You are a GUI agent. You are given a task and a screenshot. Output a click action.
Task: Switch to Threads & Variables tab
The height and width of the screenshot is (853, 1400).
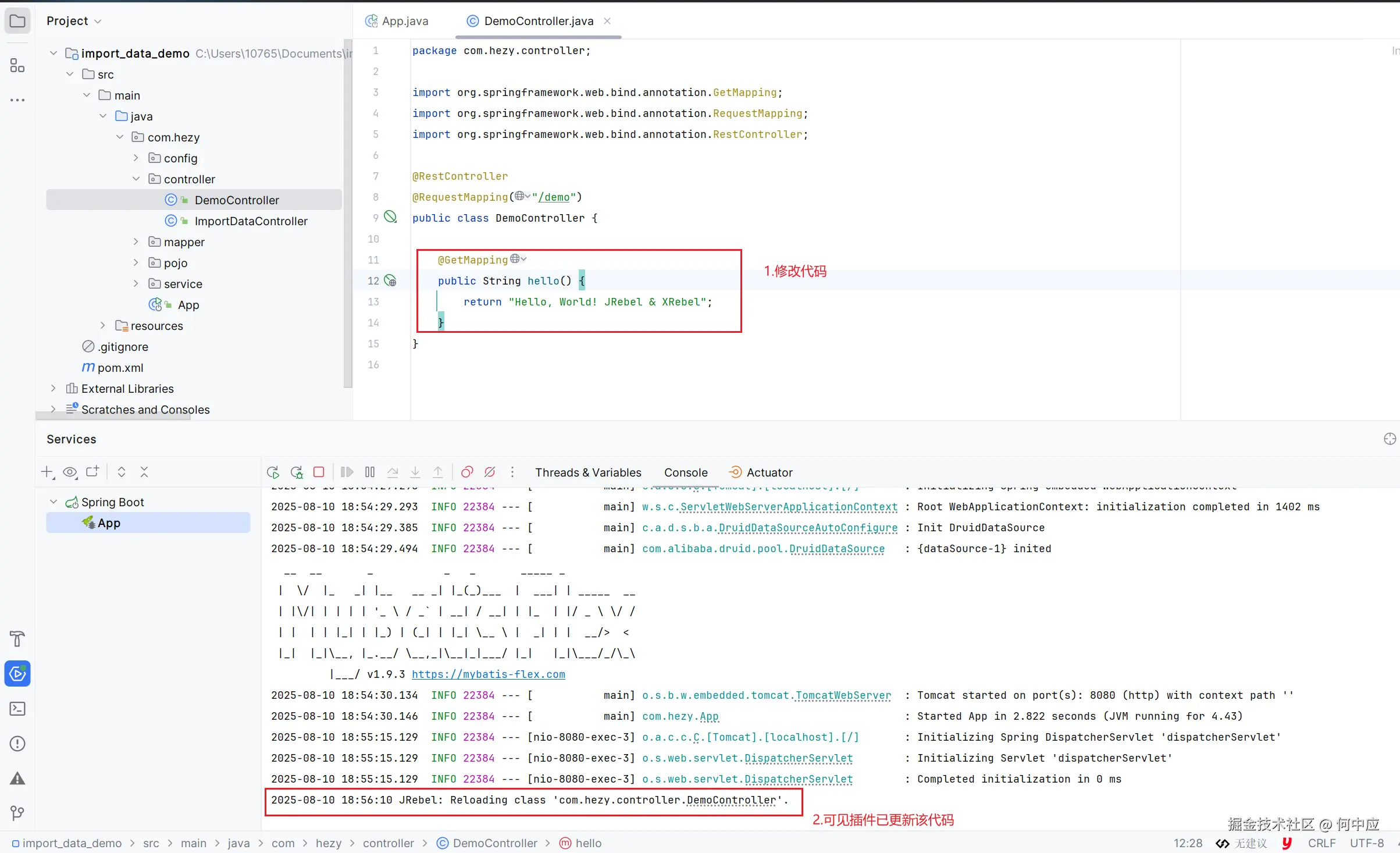coord(588,472)
